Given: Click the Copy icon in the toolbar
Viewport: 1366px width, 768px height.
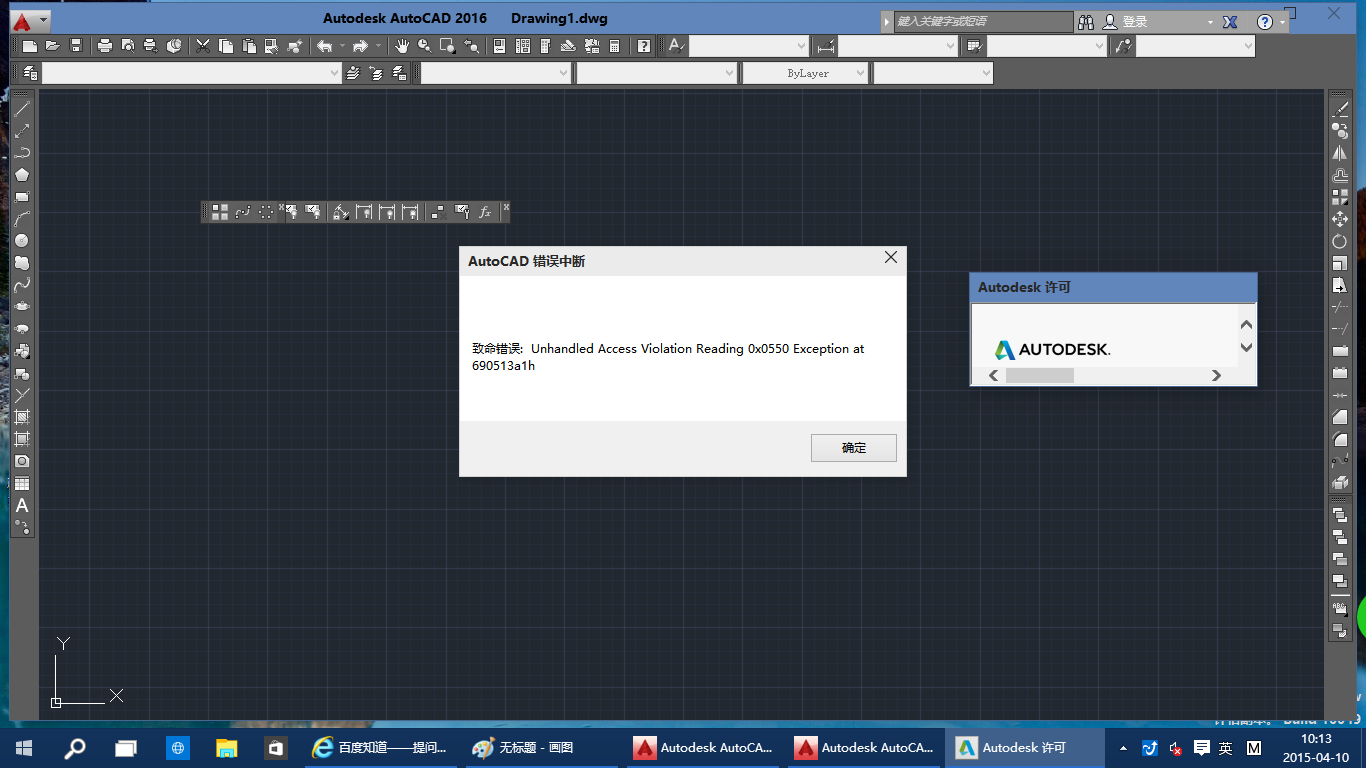Looking at the screenshot, I should coord(226,46).
